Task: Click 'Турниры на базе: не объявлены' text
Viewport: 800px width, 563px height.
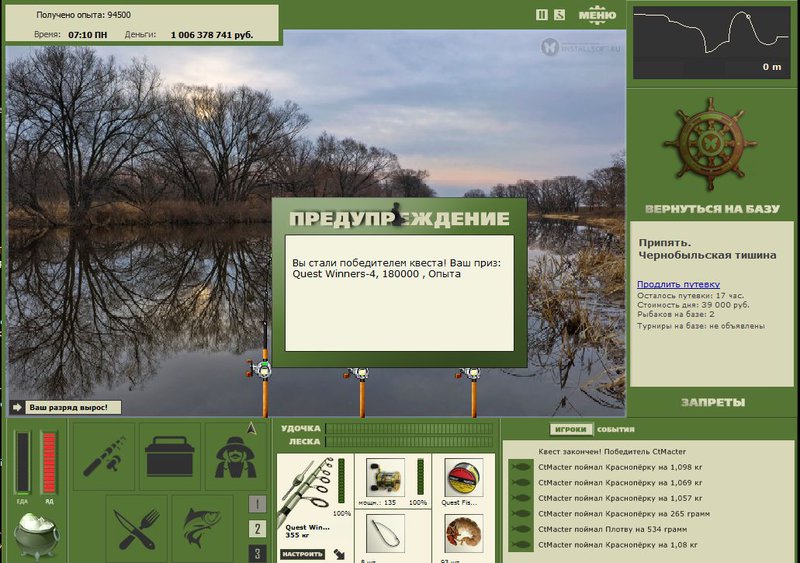Action: click(701, 326)
